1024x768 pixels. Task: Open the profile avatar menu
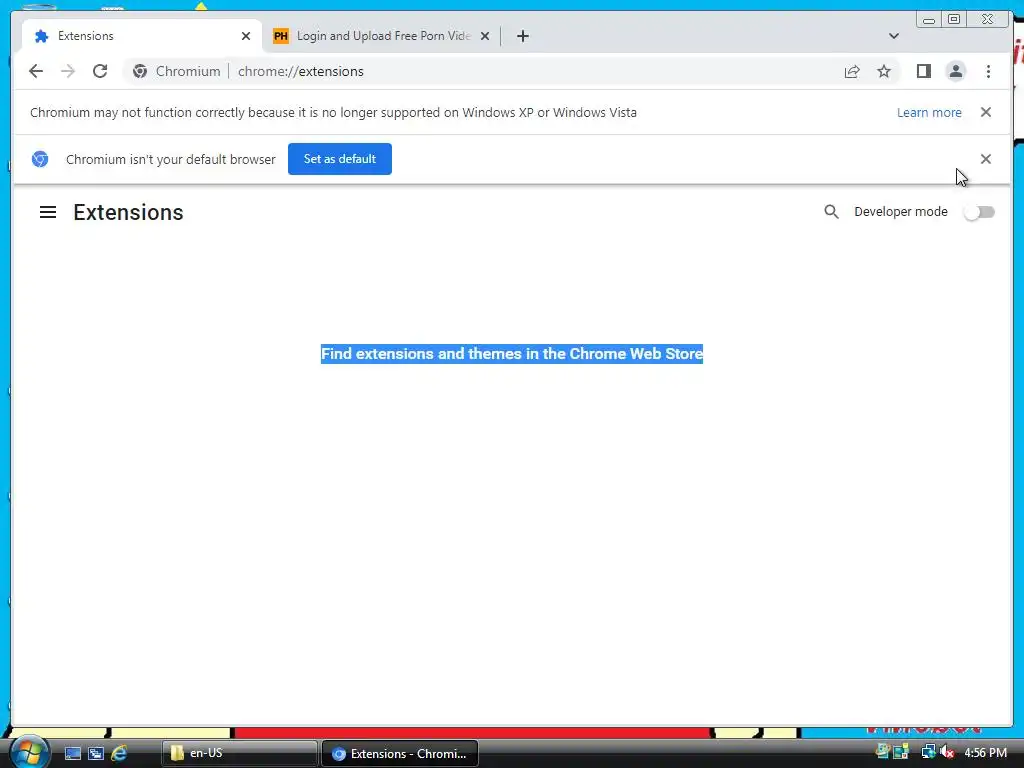click(955, 71)
